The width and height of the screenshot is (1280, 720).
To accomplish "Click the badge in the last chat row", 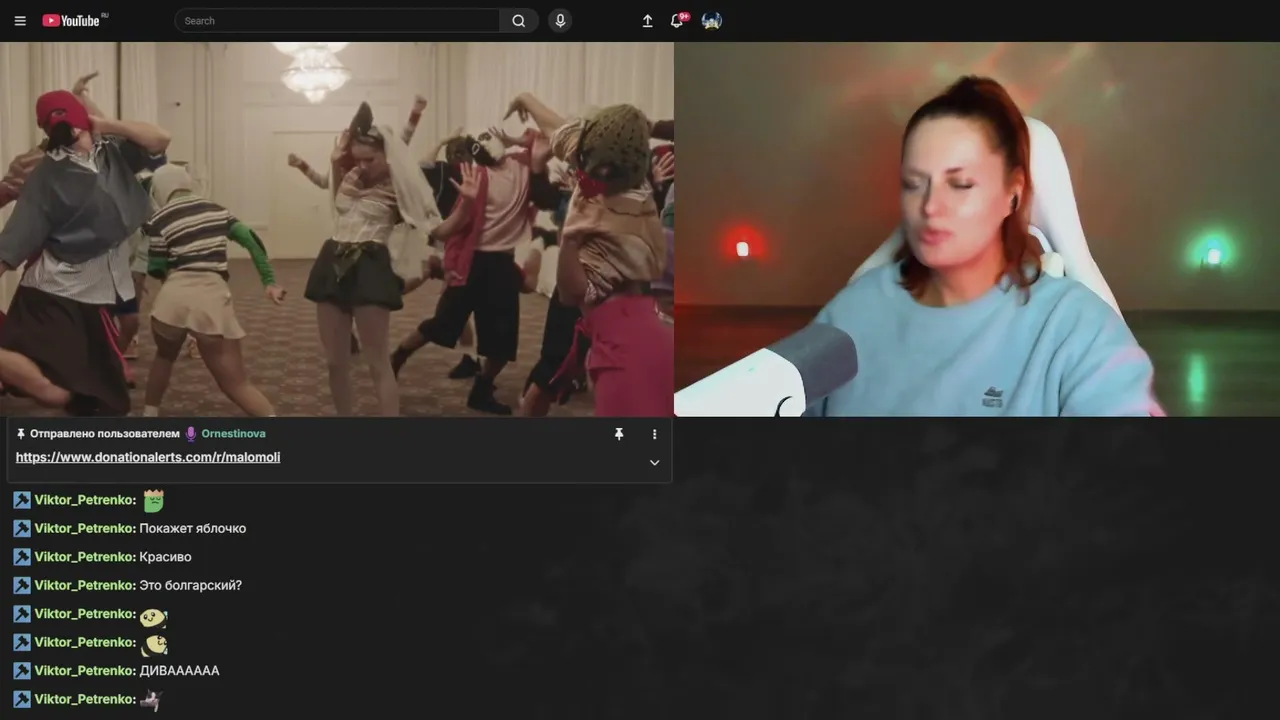I will pos(22,699).
